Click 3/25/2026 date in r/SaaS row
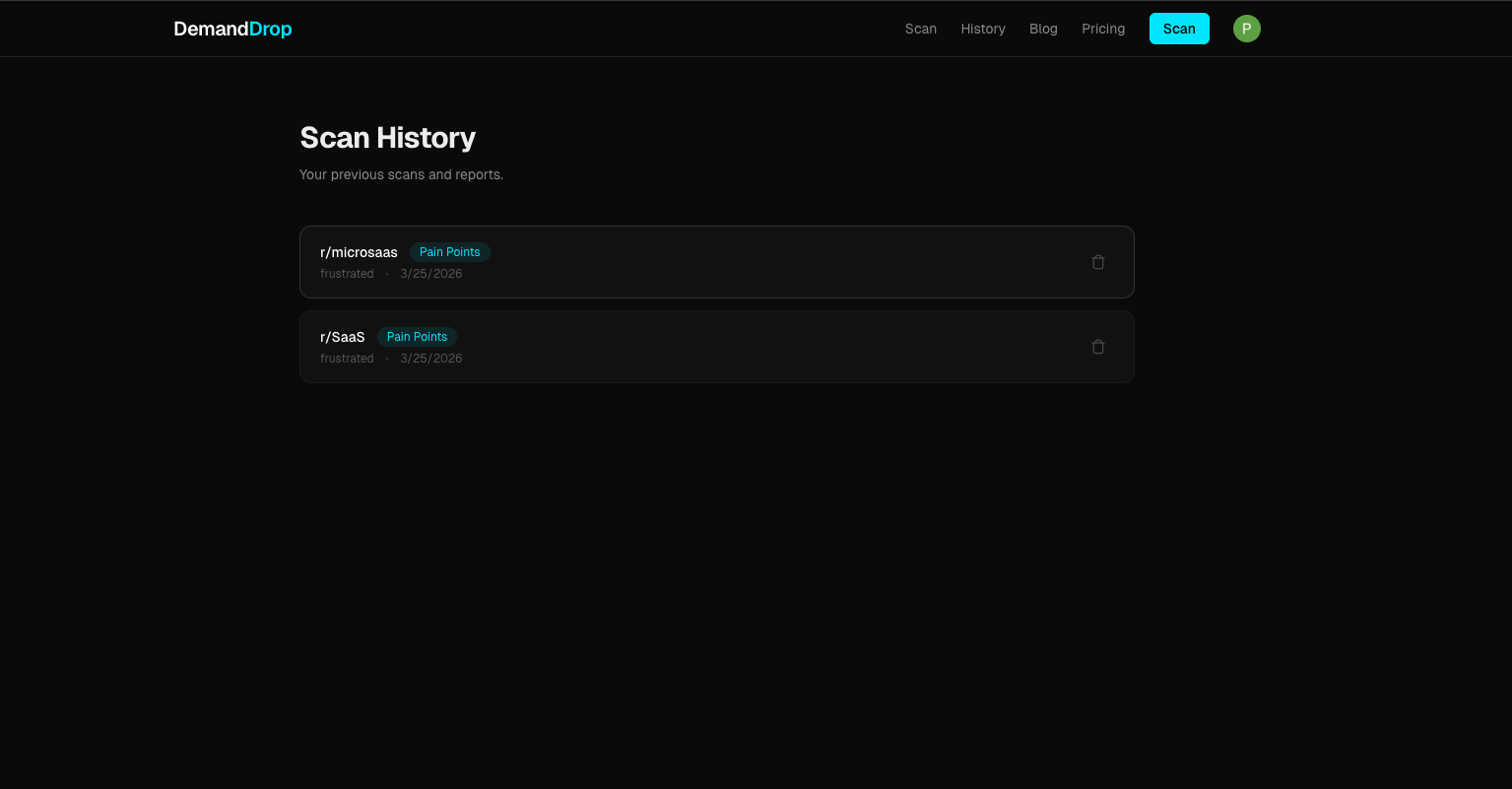Image resolution: width=1512 pixels, height=789 pixels. click(431, 359)
